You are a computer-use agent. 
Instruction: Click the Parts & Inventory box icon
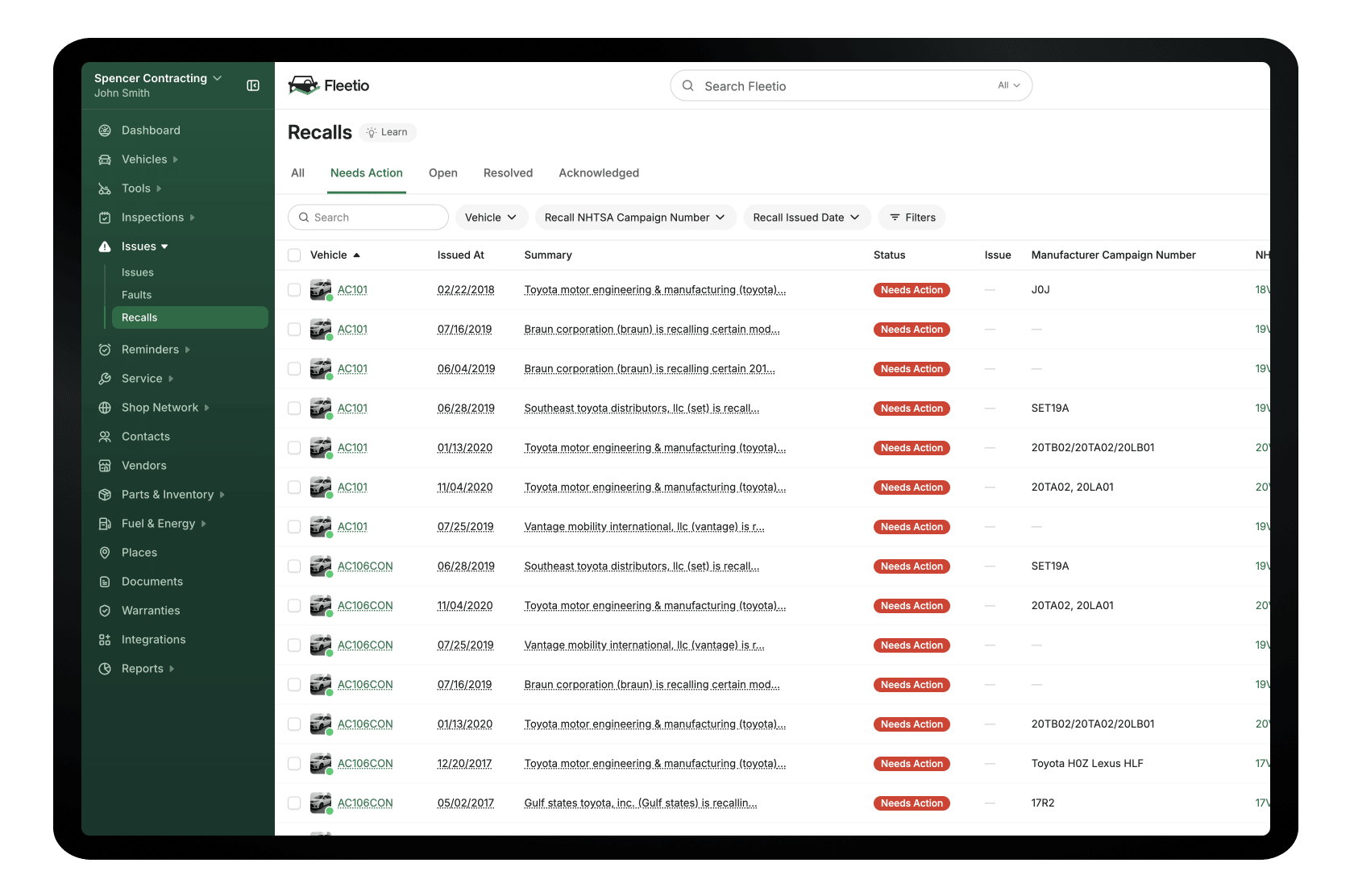105,495
